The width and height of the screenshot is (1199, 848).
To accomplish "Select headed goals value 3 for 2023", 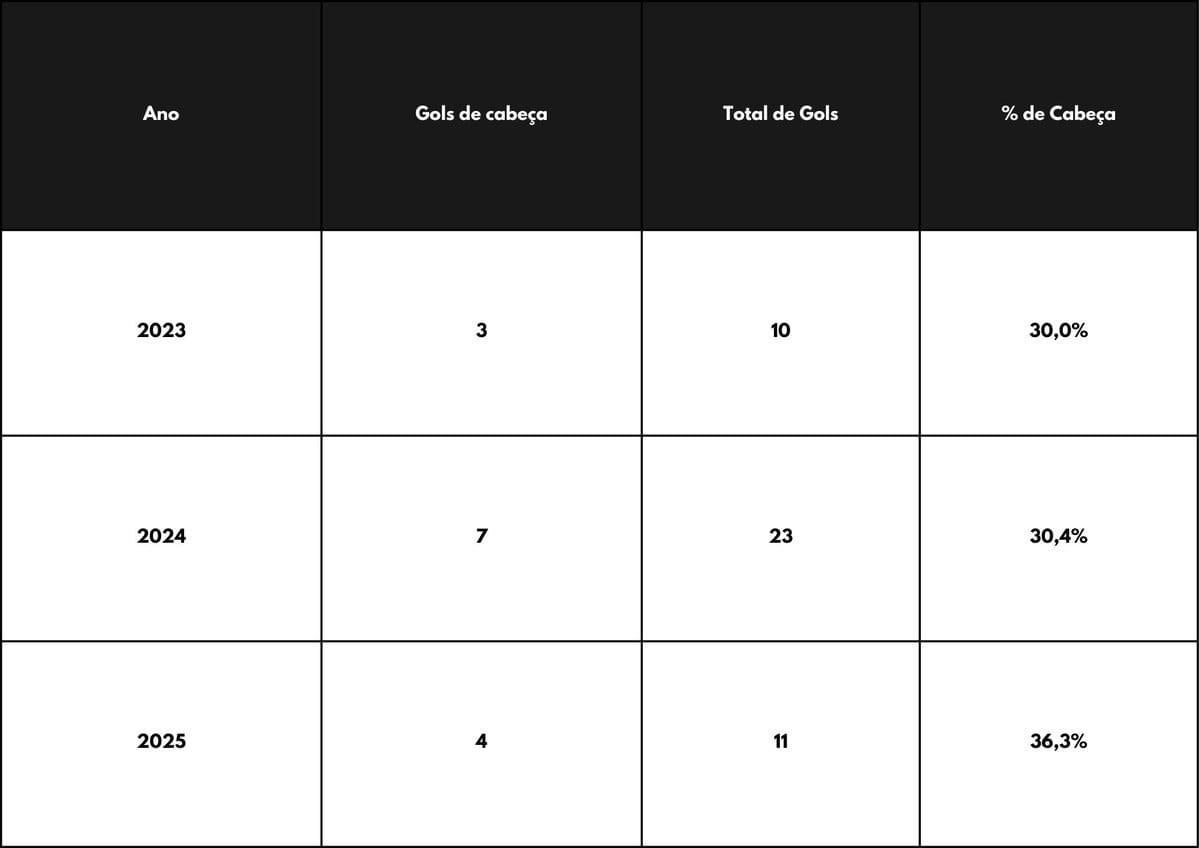I will (x=481, y=331).
